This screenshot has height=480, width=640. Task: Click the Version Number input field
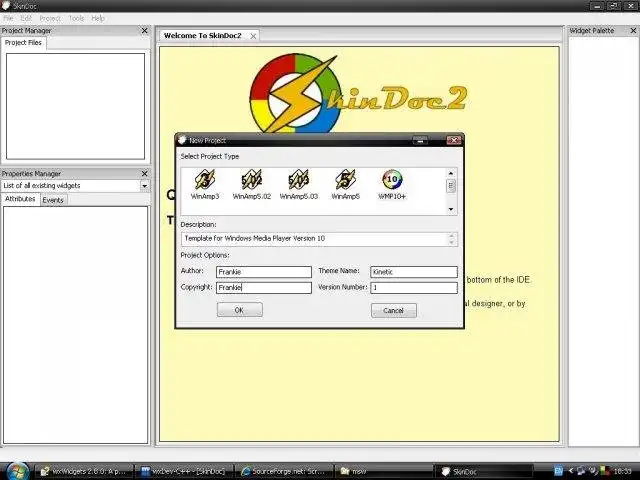click(414, 288)
